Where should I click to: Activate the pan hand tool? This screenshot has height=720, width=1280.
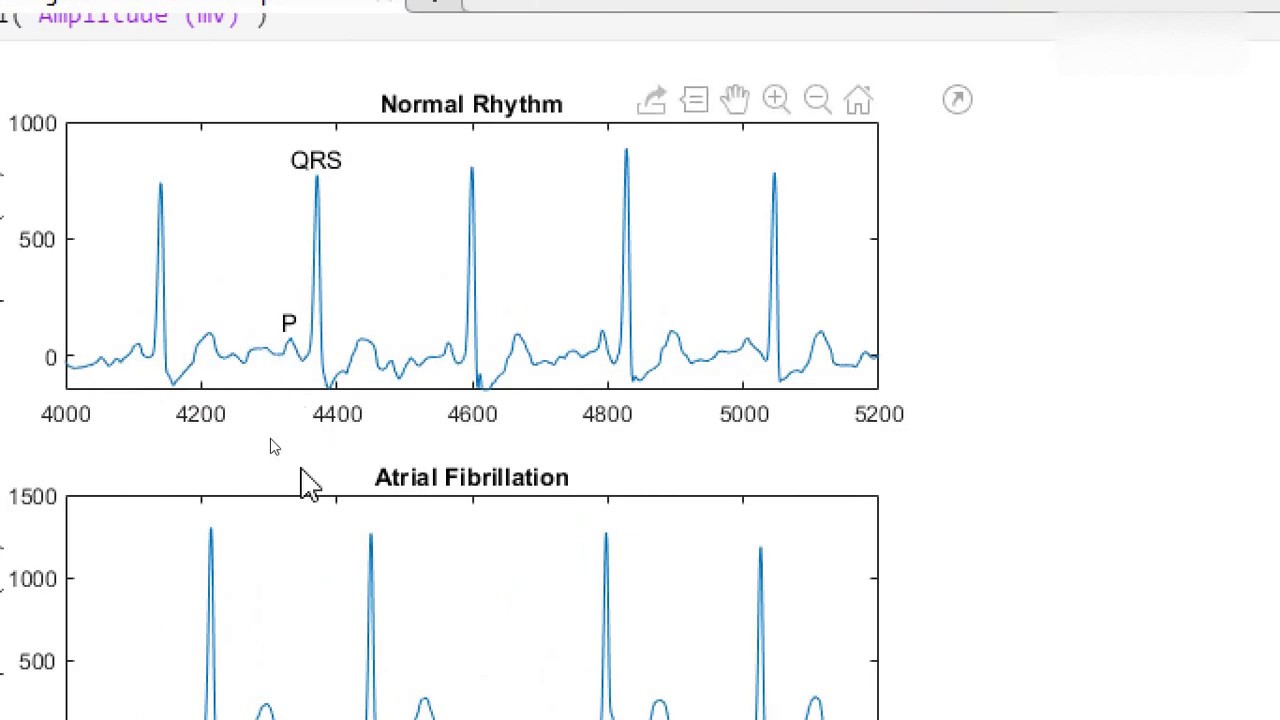[735, 99]
